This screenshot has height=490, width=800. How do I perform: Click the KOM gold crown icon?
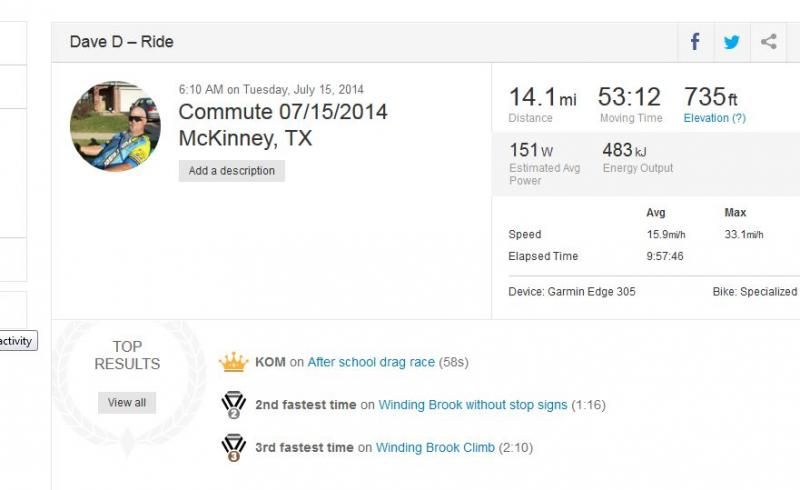point(233,362)
